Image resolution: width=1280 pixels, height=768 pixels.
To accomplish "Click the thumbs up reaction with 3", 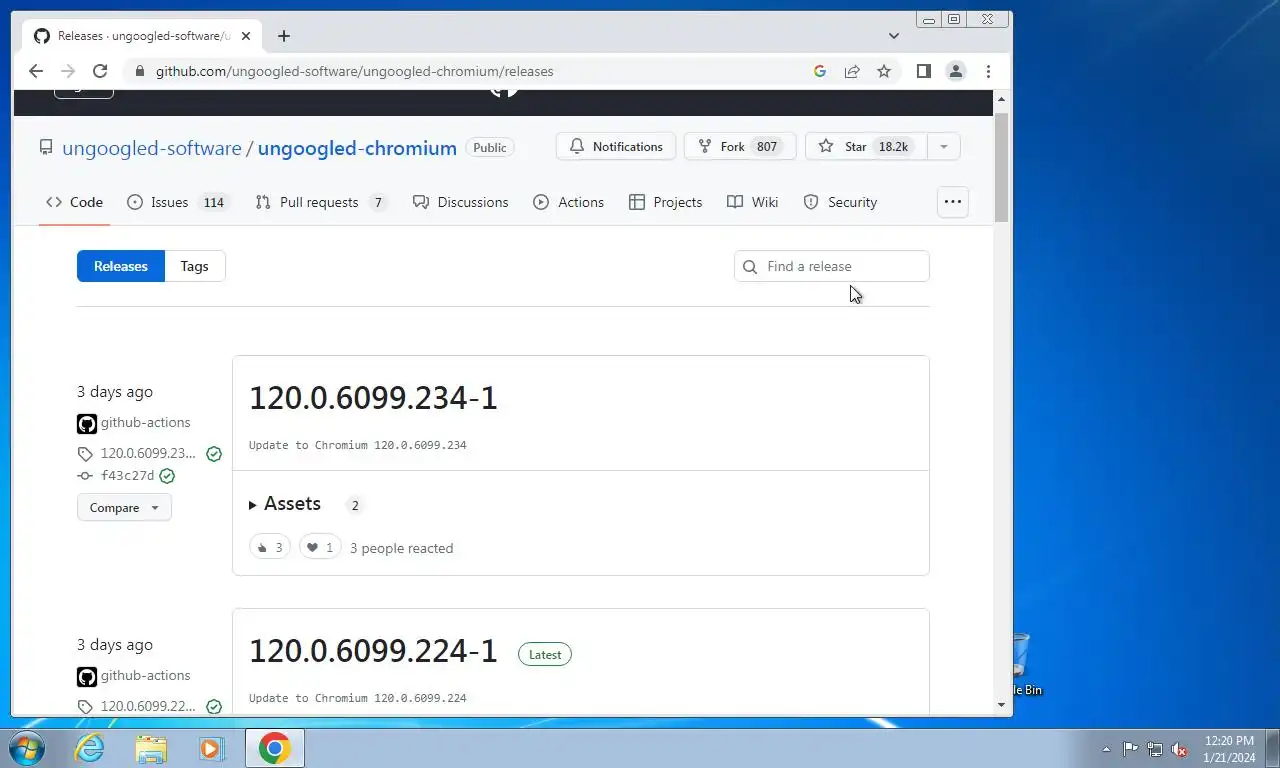I will click(269, 547).
